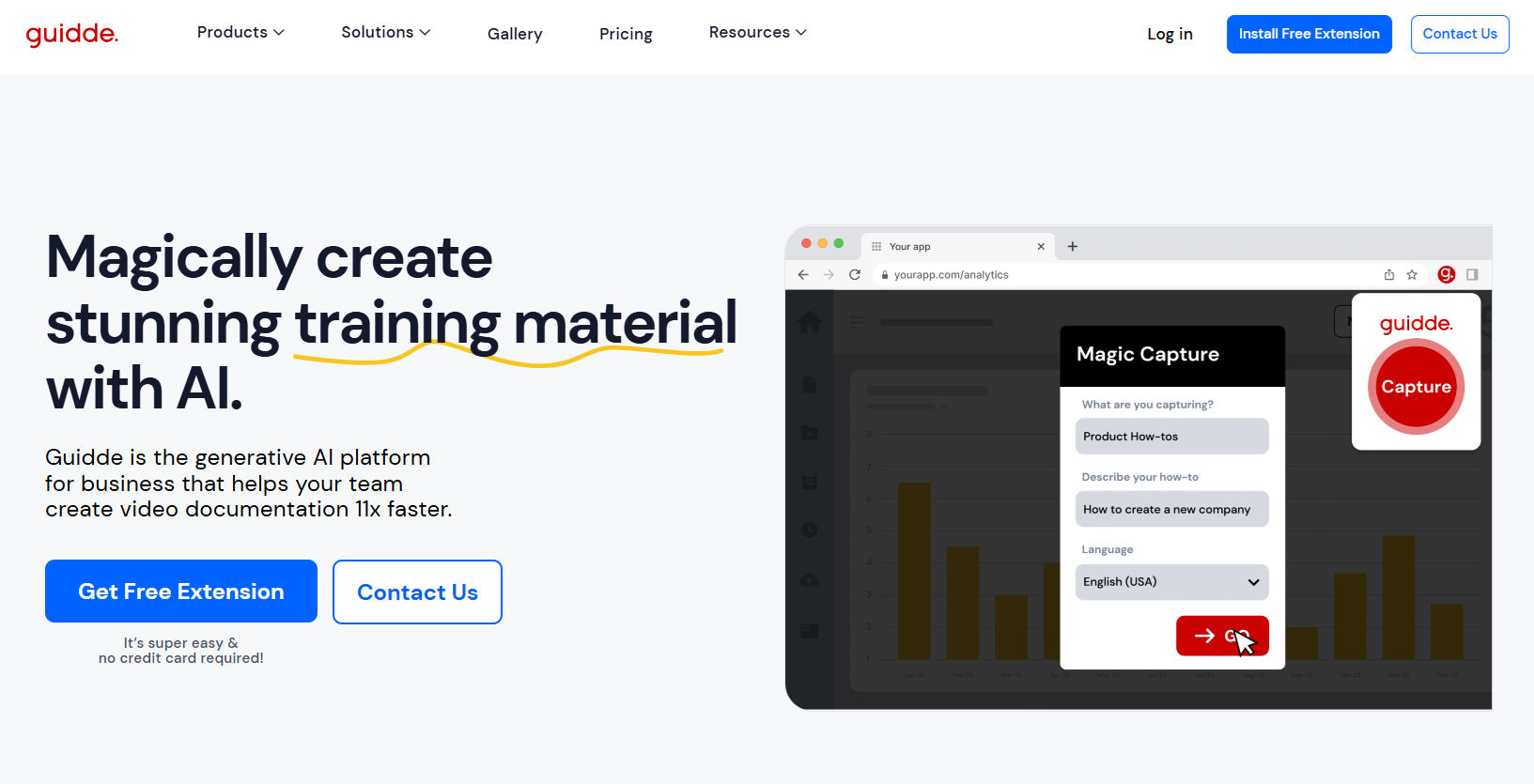Click Contact Us button below hero text

[x=417, y=592]
